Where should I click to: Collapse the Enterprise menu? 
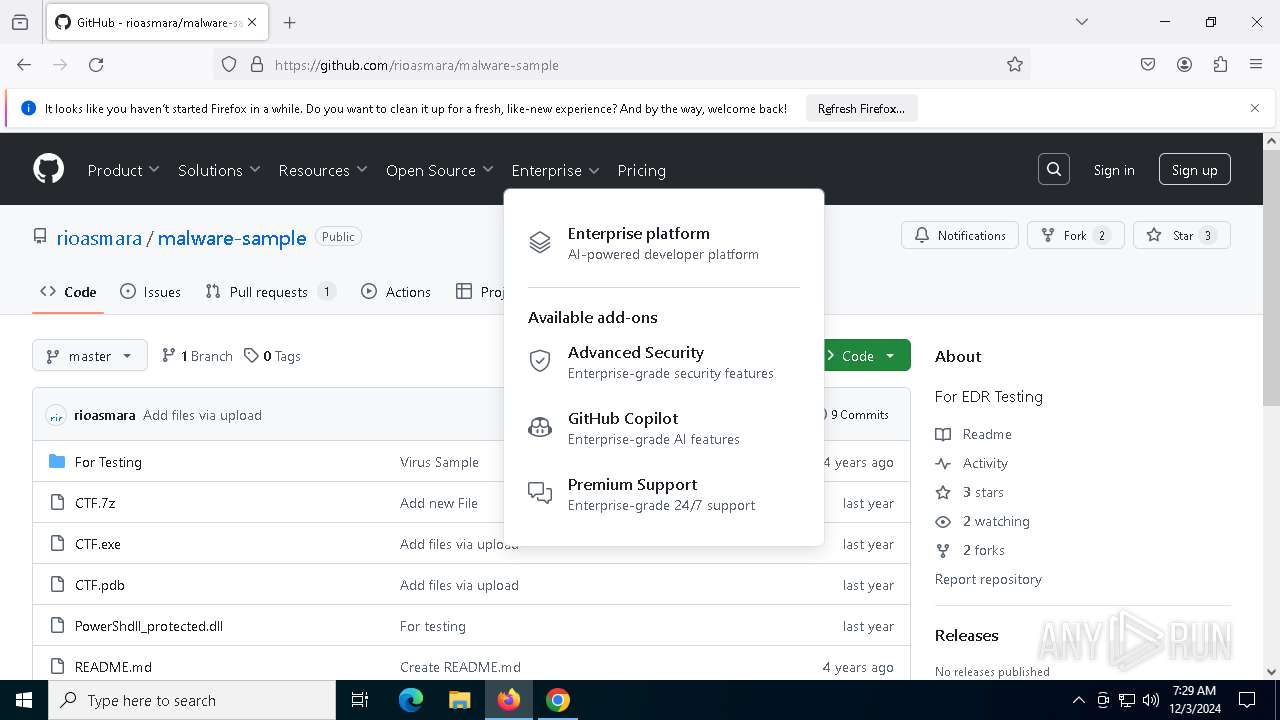point(555,170)
